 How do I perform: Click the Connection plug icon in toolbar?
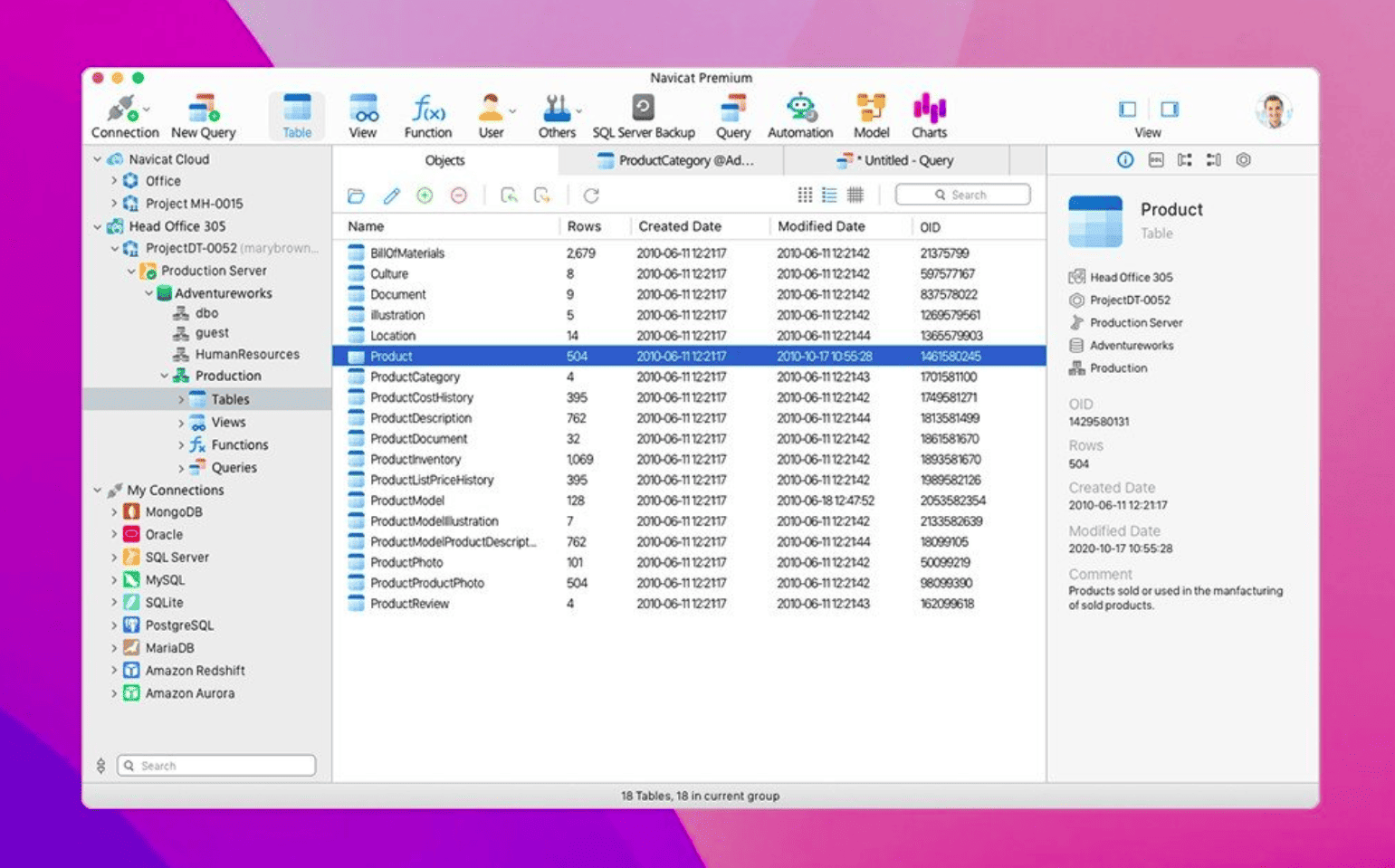pos(121,110)
